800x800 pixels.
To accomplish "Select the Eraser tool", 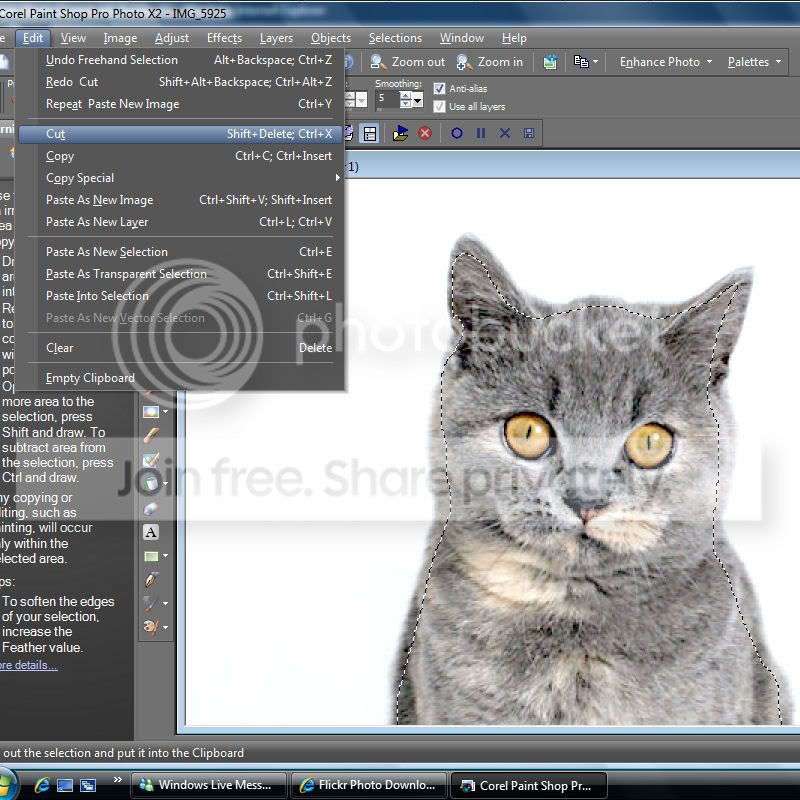I will (152, 508).
